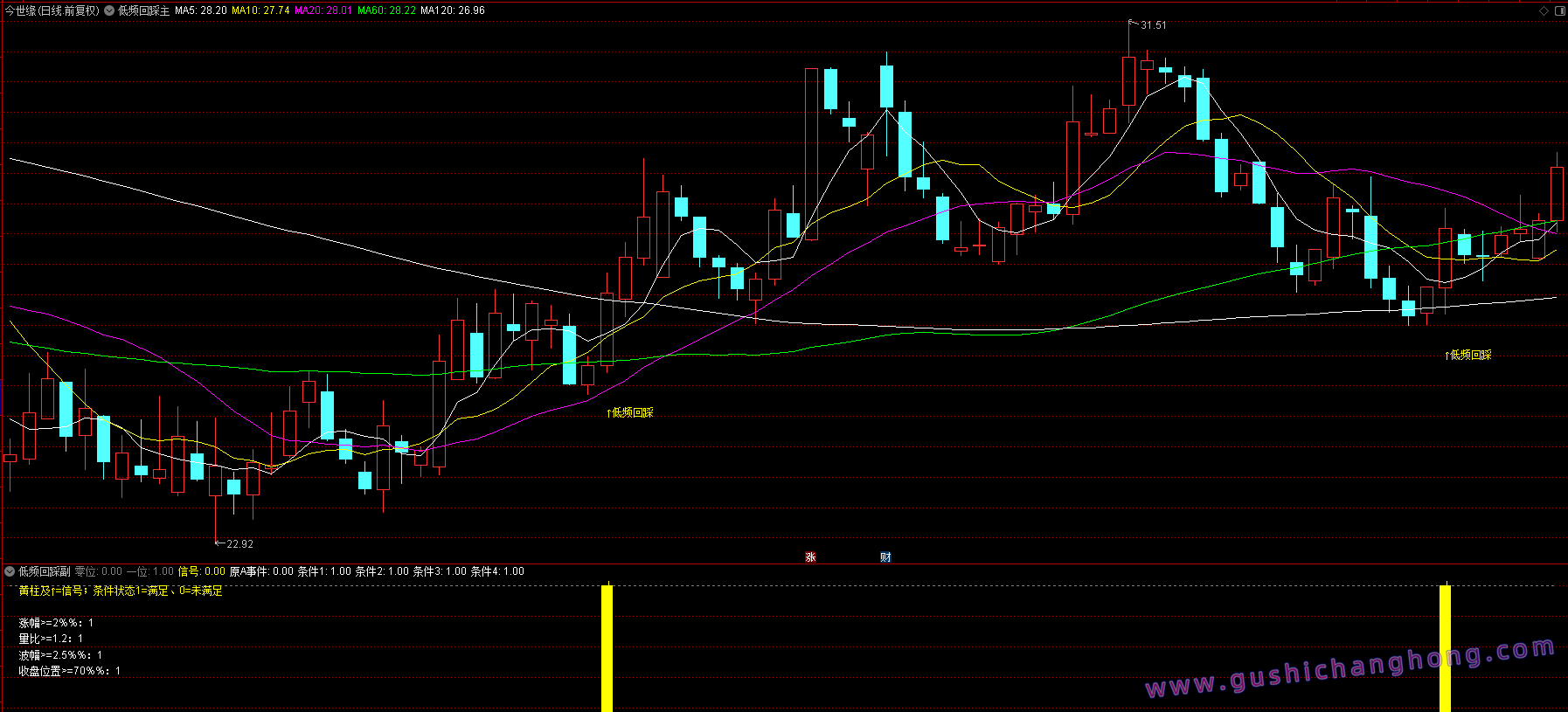Click the 条件3: 1.00 value

(440, 571)
